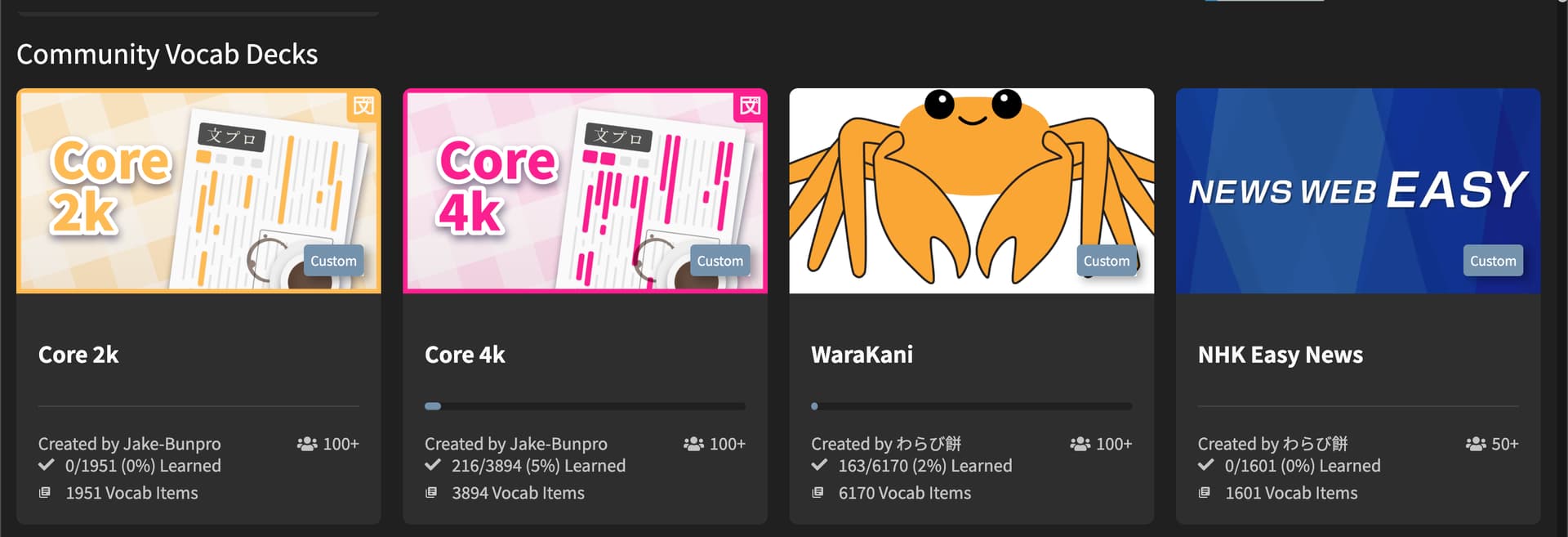Click the users icon on Core 2k card

tap(307, 444)
